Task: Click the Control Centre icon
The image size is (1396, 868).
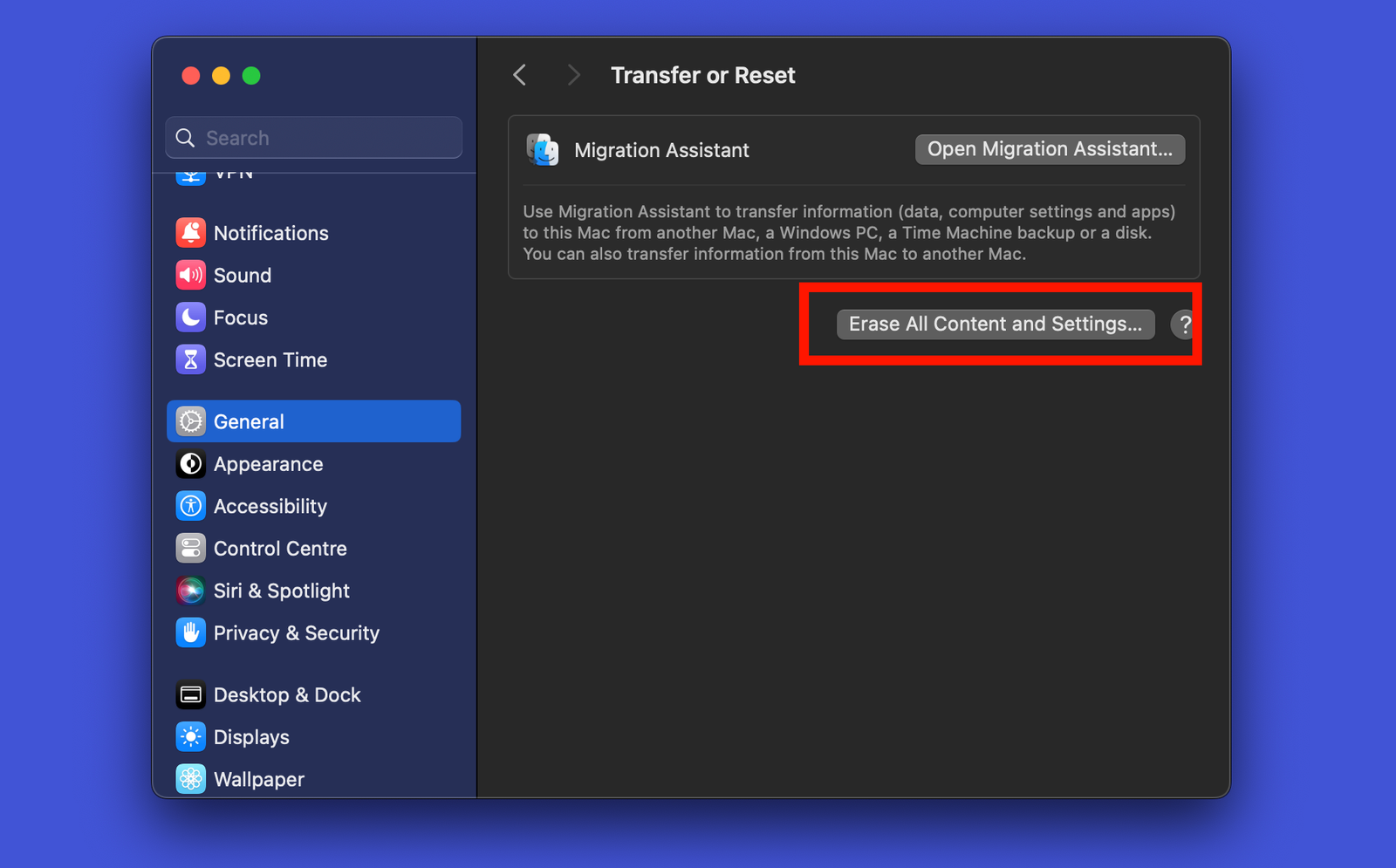Action: (x=190, y=549)
